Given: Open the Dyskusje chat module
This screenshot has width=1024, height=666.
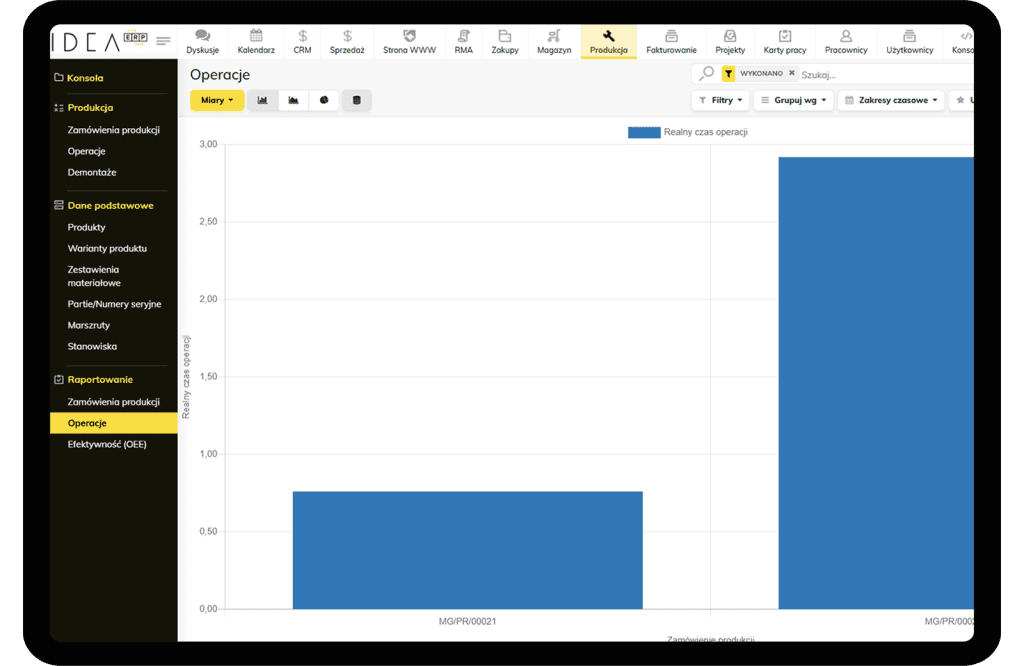Looking at the screenshot, I should [202, 41].
